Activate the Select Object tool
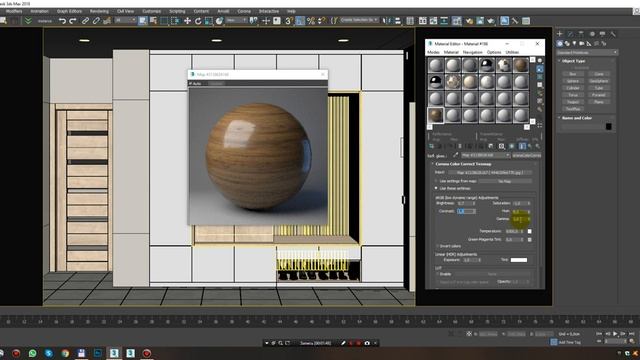Viewport: 640px width, 360px height. click(x=142, y=21)
